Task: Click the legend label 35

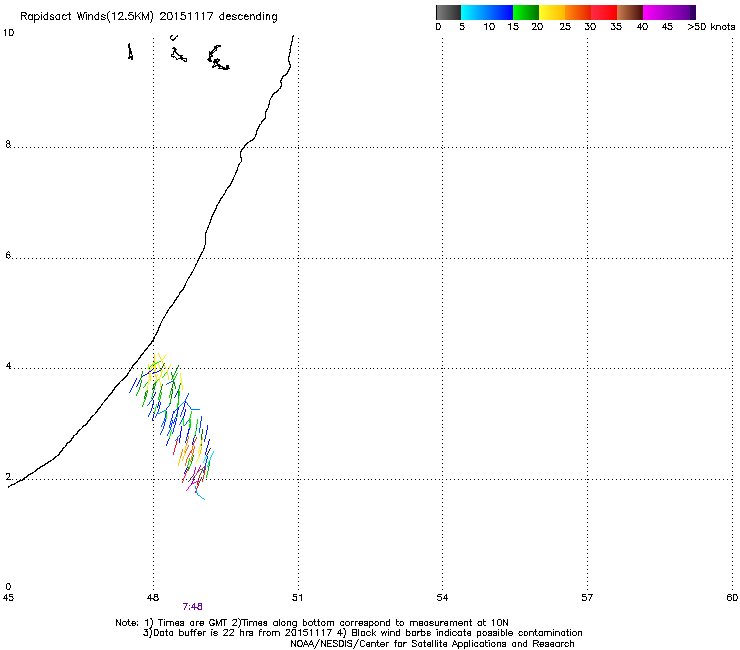Action: (x=616, y=27)
